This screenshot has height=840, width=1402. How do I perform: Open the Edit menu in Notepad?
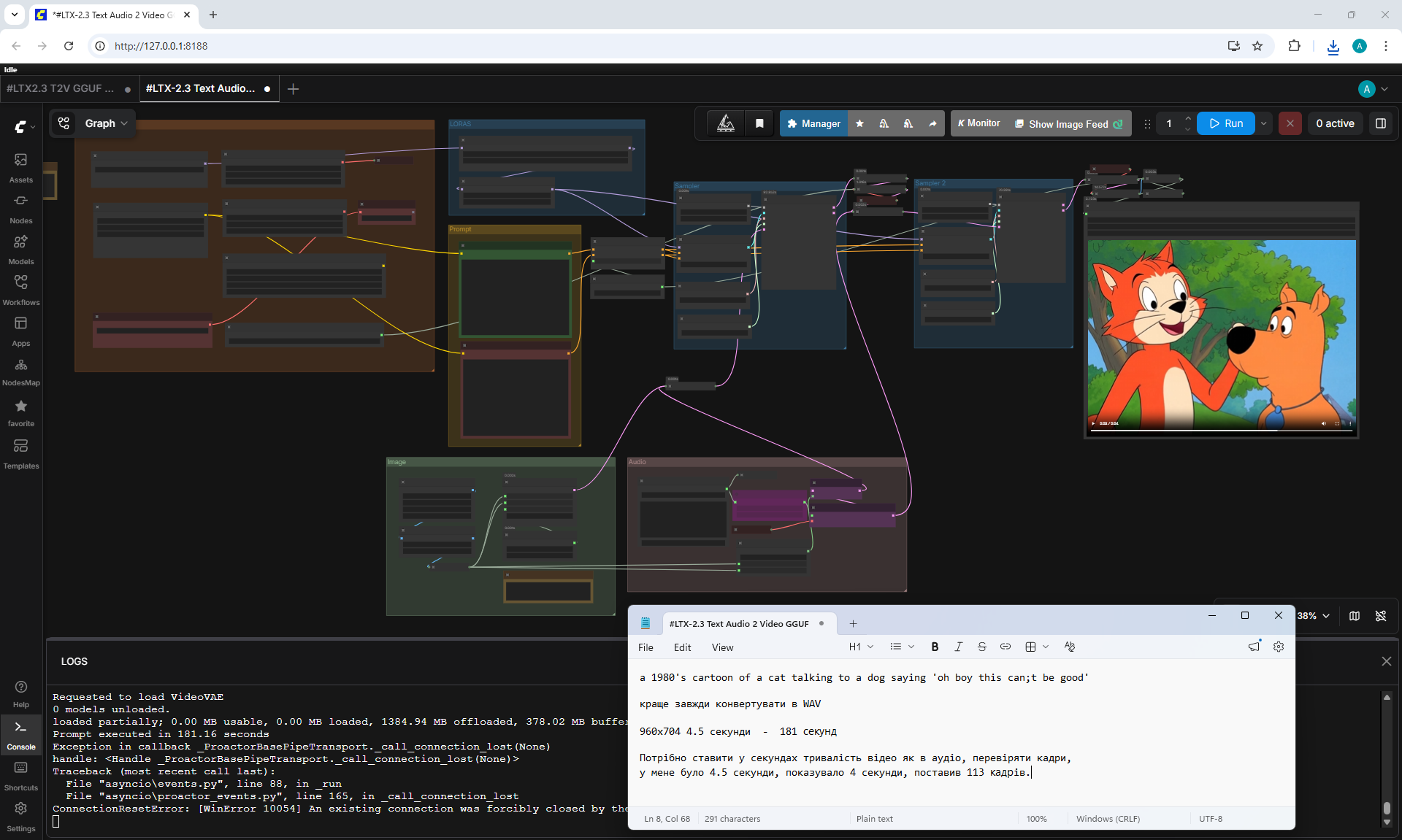point(682,647)
